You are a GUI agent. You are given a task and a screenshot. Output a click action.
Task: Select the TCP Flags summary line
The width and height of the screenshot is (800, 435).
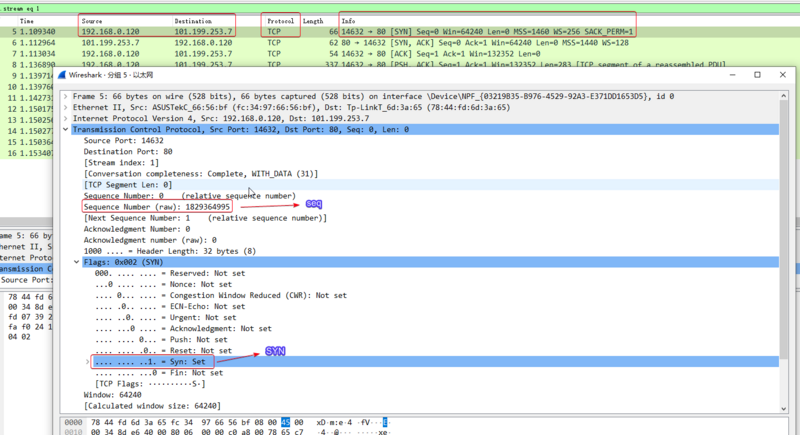point(150,384)
